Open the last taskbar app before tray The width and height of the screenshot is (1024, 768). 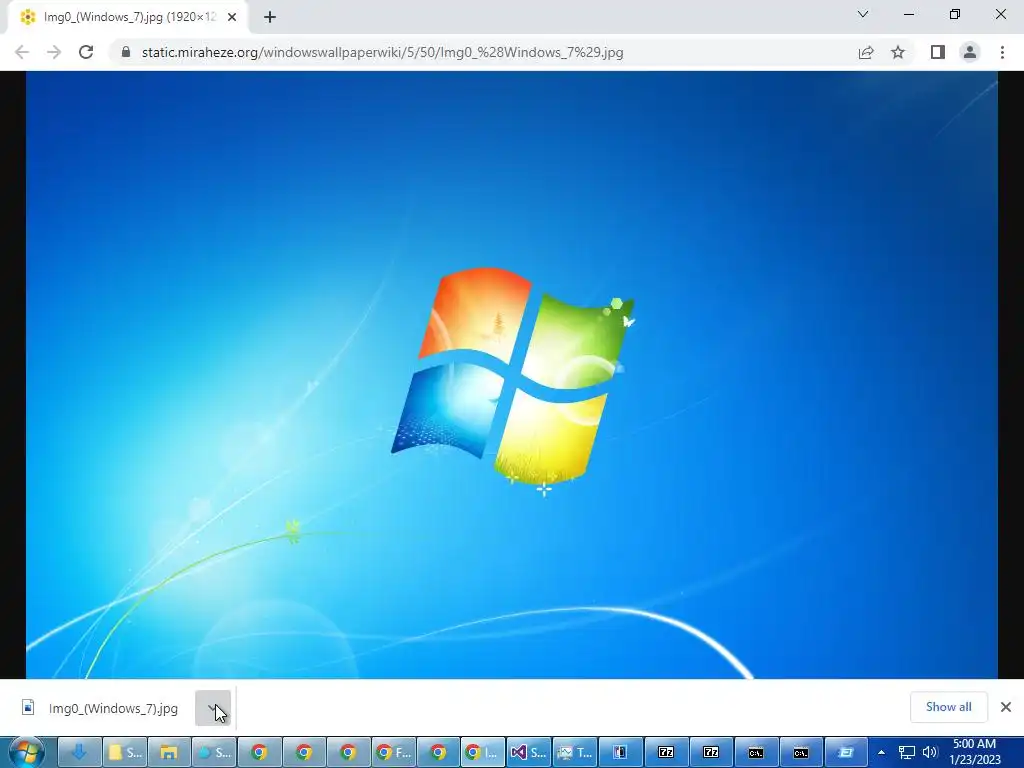[846, 752]
